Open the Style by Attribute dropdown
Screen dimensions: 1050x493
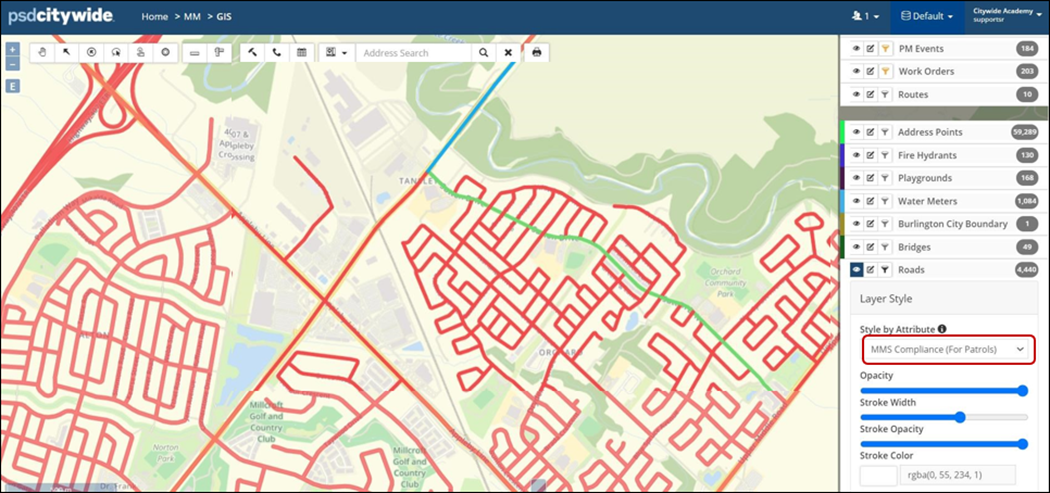(x=946, y=349)
